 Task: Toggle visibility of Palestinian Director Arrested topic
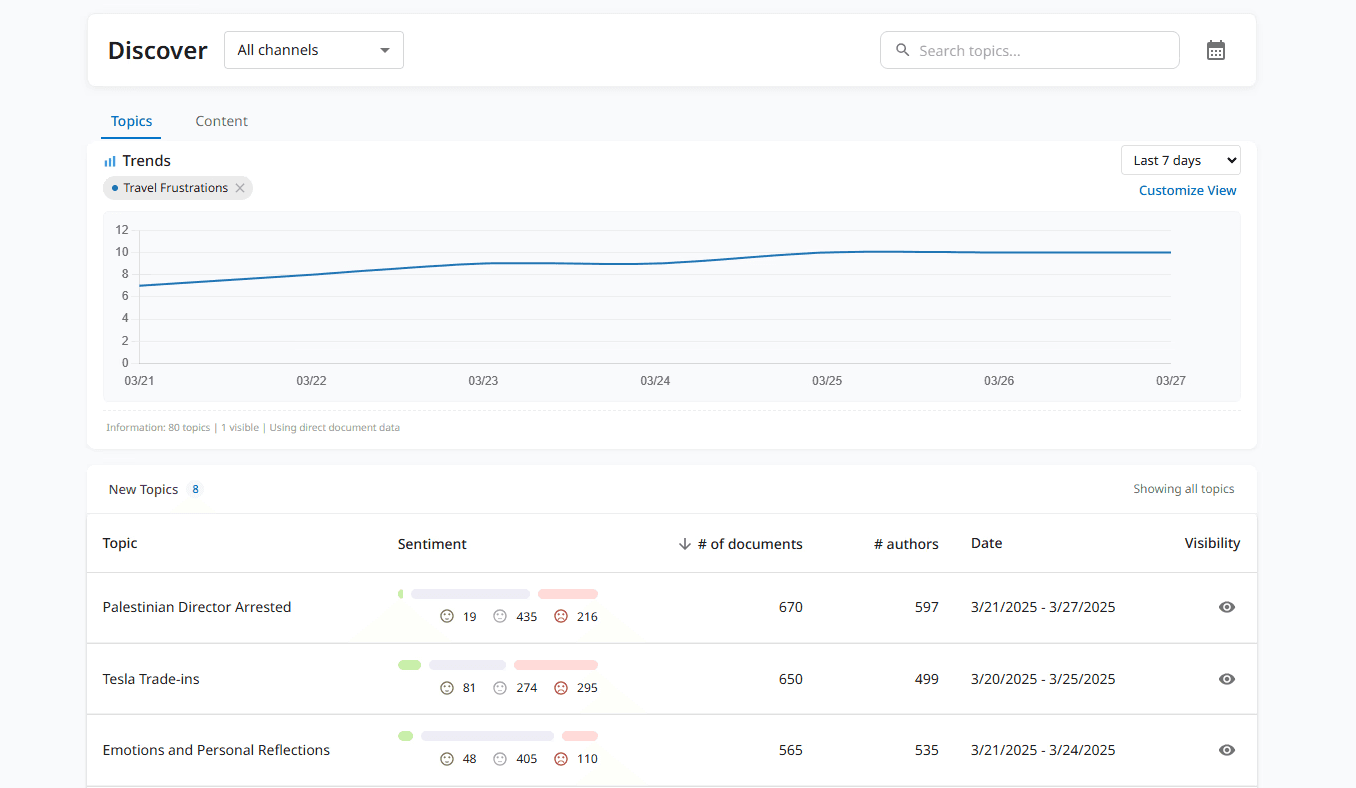[1227, 607]
